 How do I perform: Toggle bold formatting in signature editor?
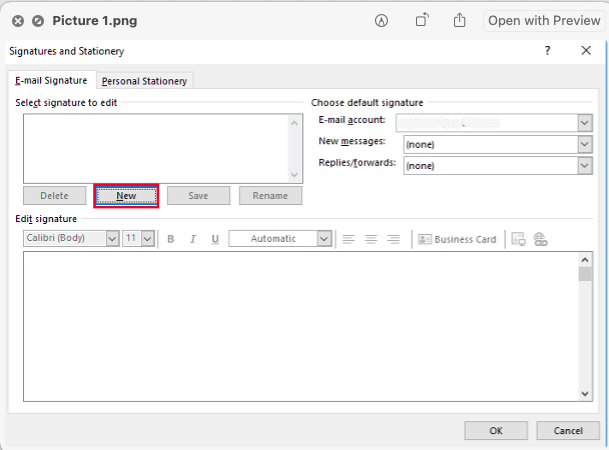click(x=171, y=239)
